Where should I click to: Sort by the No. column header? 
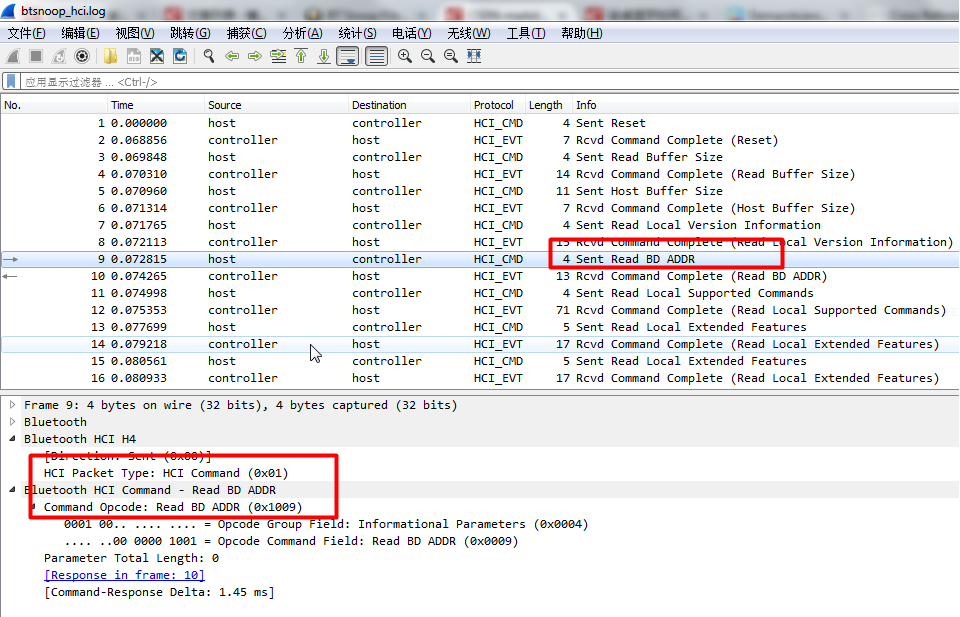point(54,105)
